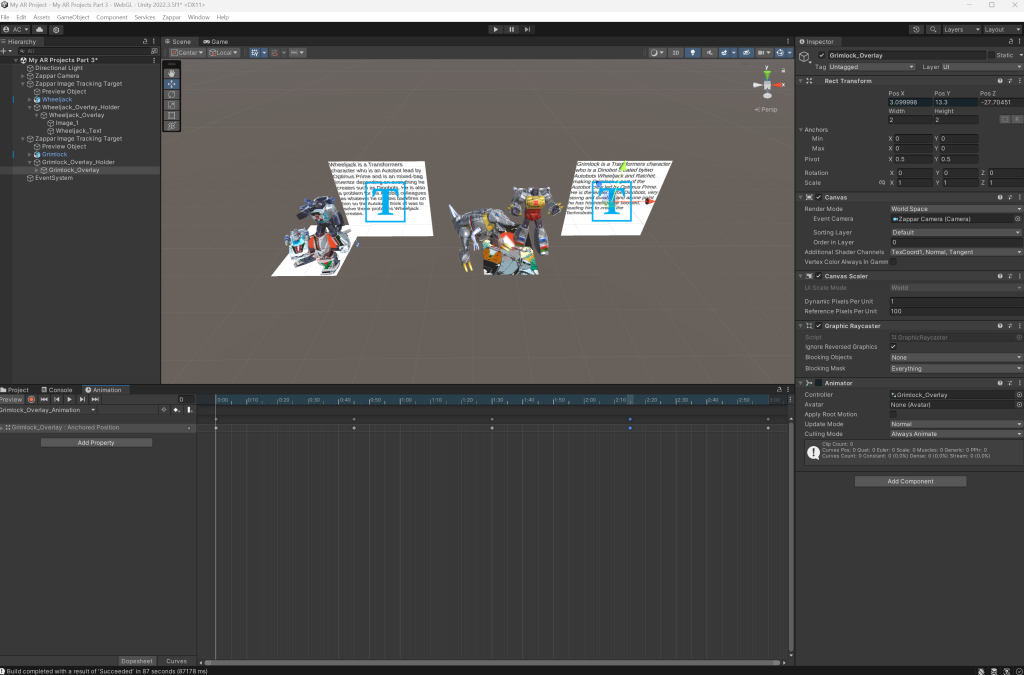Toggle the Static checkbox in Inspector

coord(990,55)
